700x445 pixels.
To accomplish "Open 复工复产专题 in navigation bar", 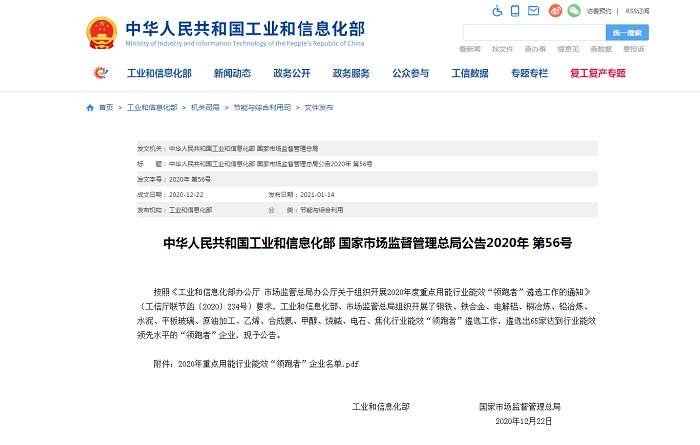I will (x=598, y=73).
